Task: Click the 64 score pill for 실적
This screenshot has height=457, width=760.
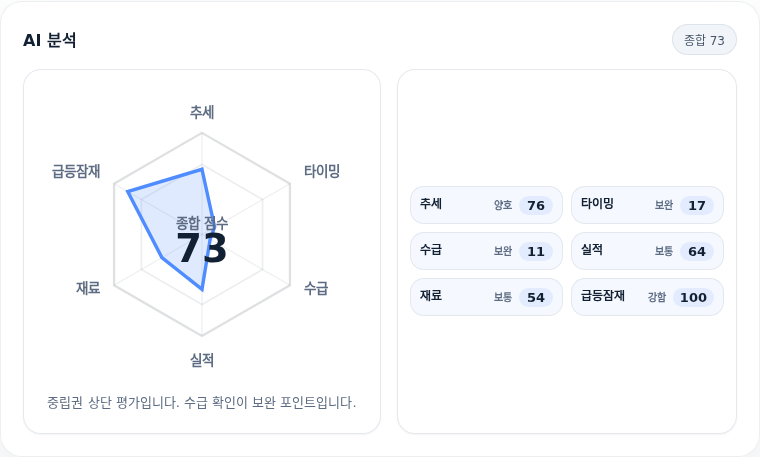Action: (697, 252)
